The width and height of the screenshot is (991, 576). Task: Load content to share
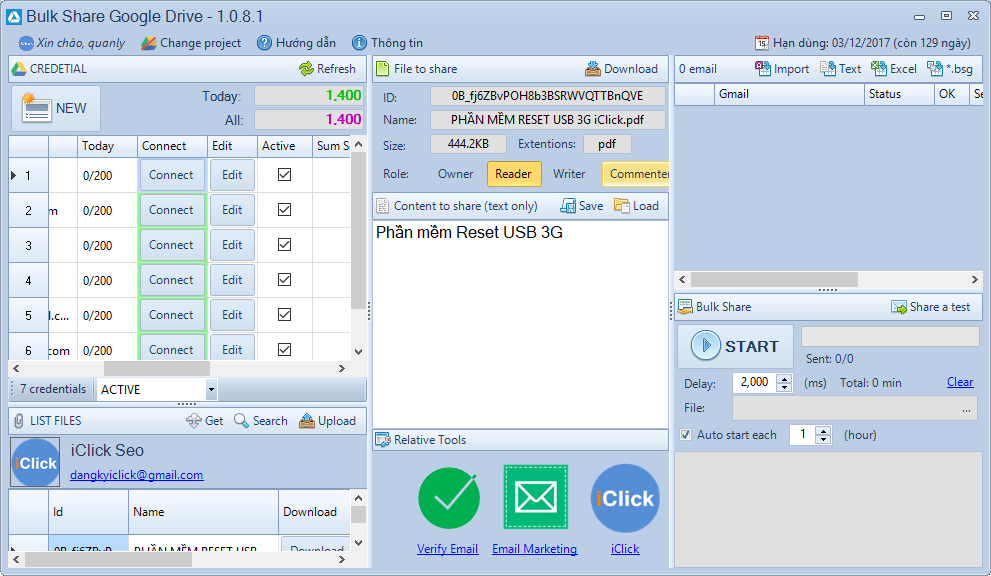(636, 206)
